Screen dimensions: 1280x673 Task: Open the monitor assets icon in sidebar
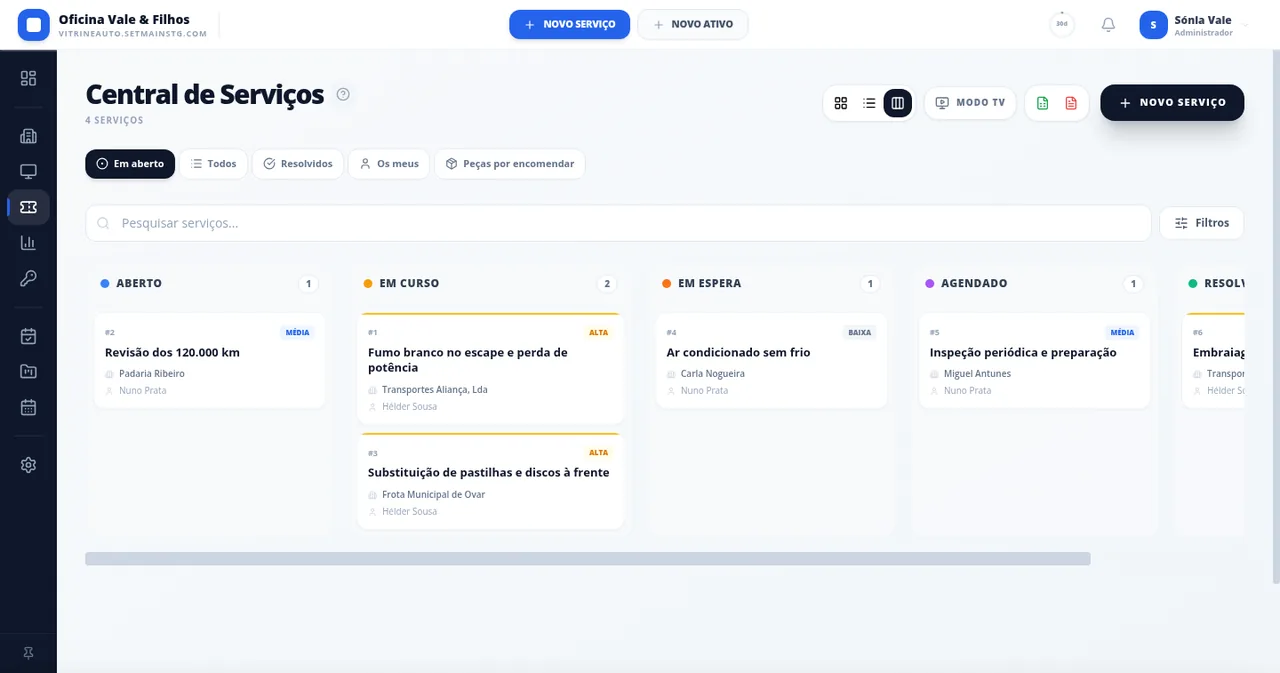[x=28, y=172]
